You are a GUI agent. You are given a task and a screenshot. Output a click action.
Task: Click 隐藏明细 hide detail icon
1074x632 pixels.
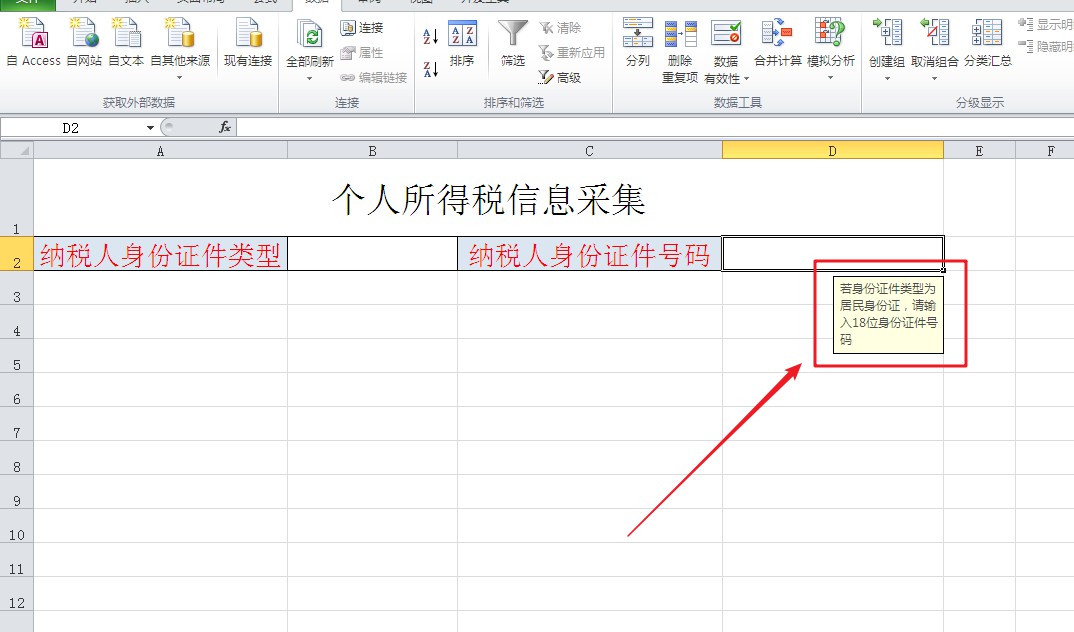click(1025, 47)
